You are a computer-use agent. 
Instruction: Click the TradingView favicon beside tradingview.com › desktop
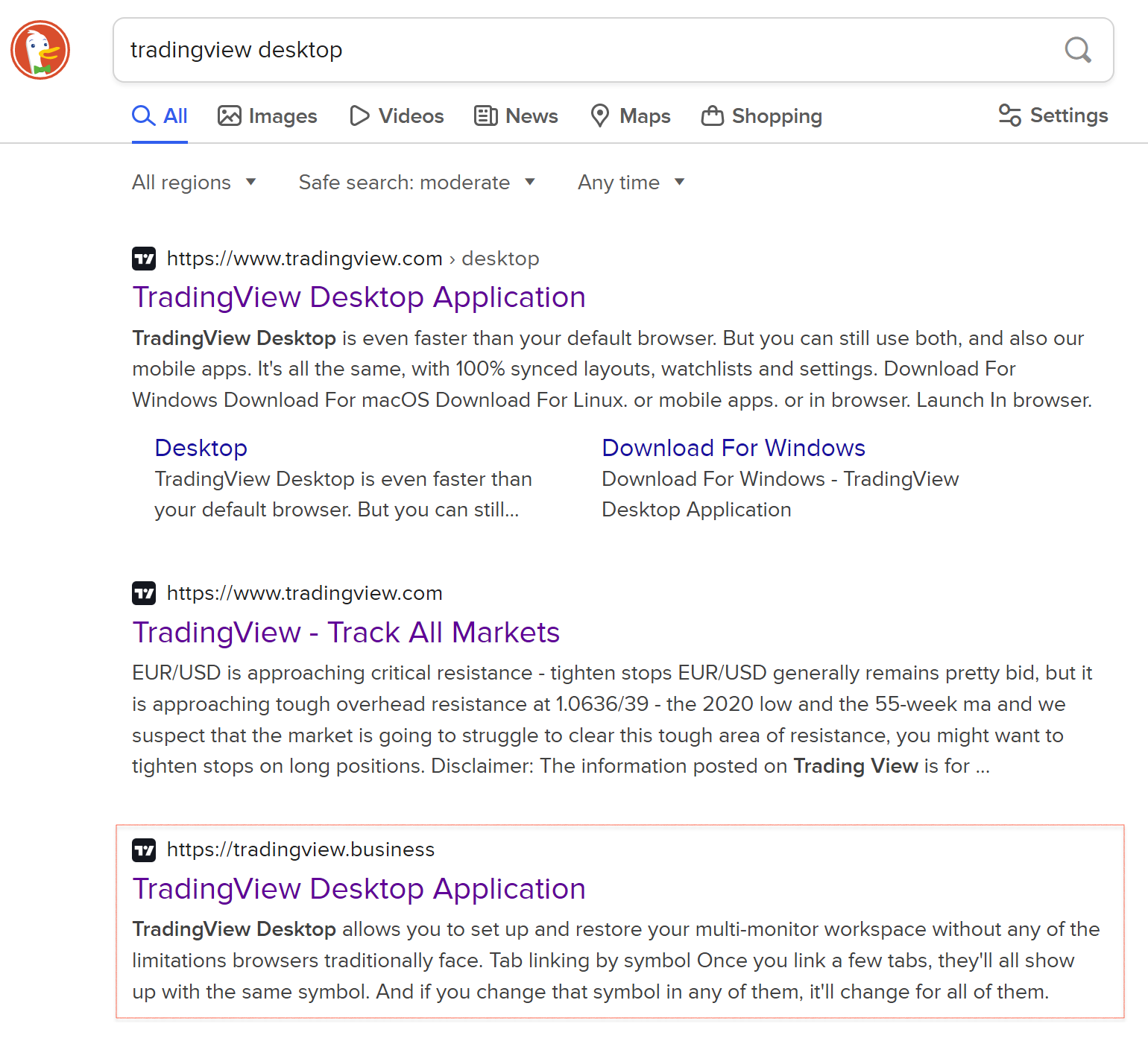[144, 259]
